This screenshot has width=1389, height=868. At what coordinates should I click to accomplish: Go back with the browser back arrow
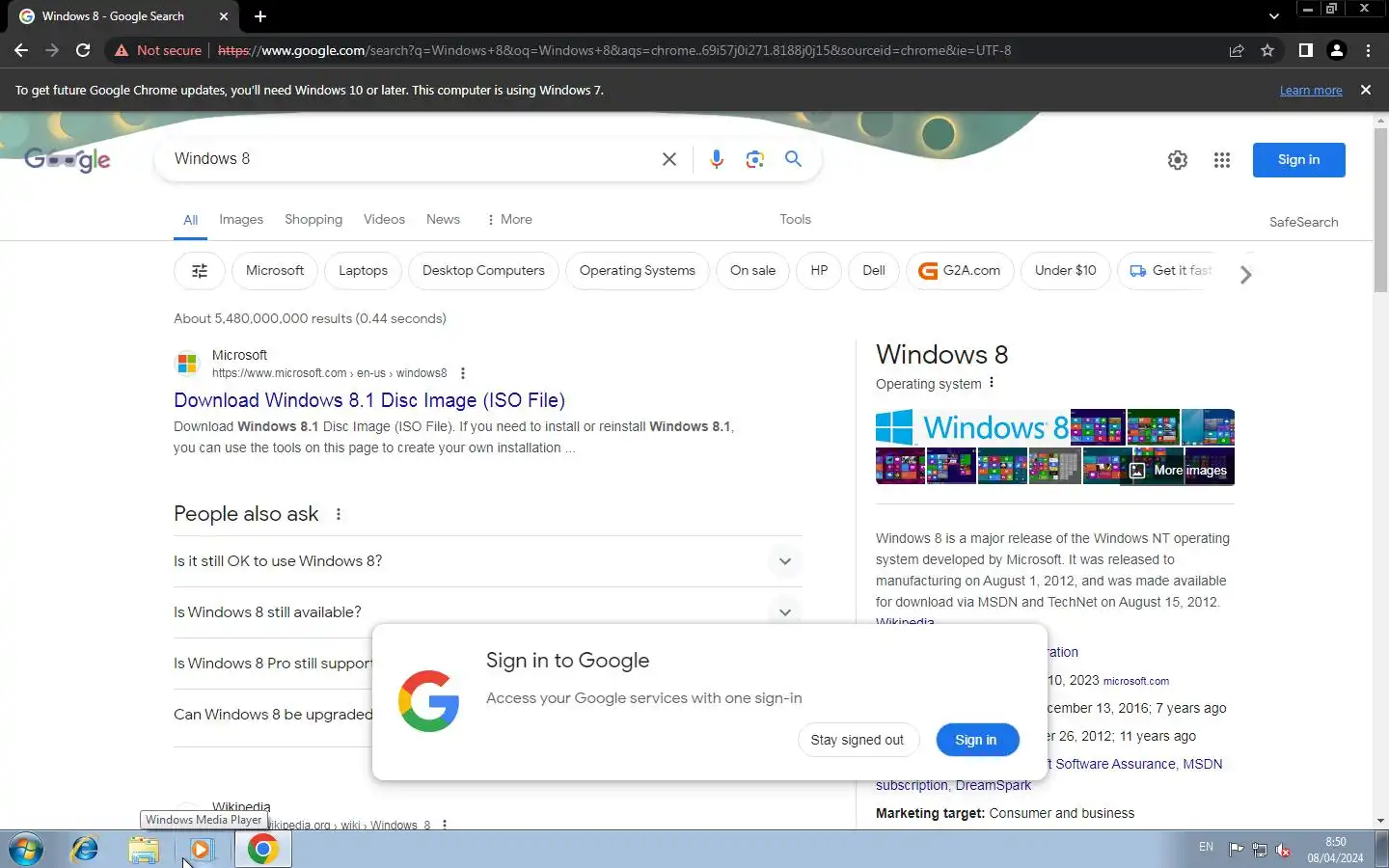pos(21,50)
